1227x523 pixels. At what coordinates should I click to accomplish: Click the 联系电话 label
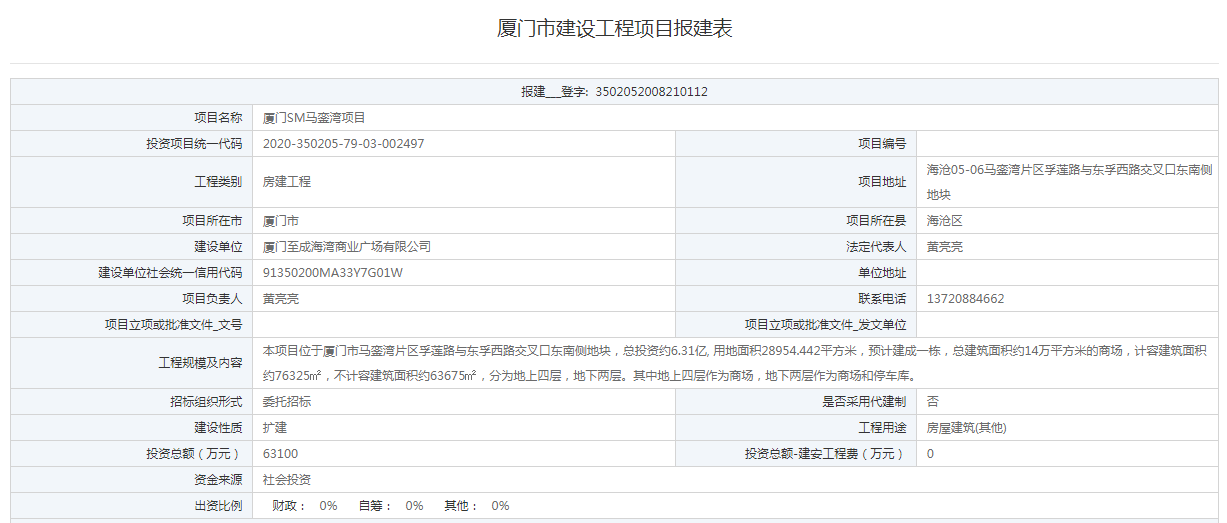point(882,298)
